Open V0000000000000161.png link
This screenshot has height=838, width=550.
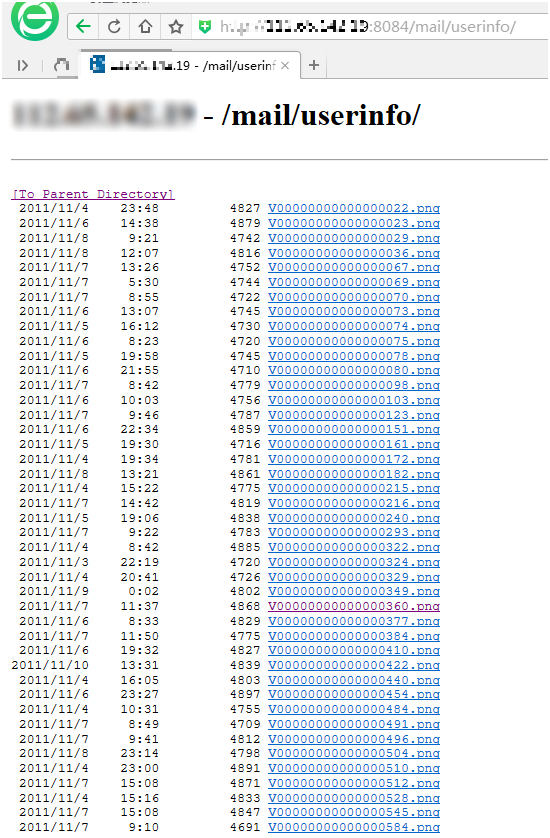coord(354,444)
